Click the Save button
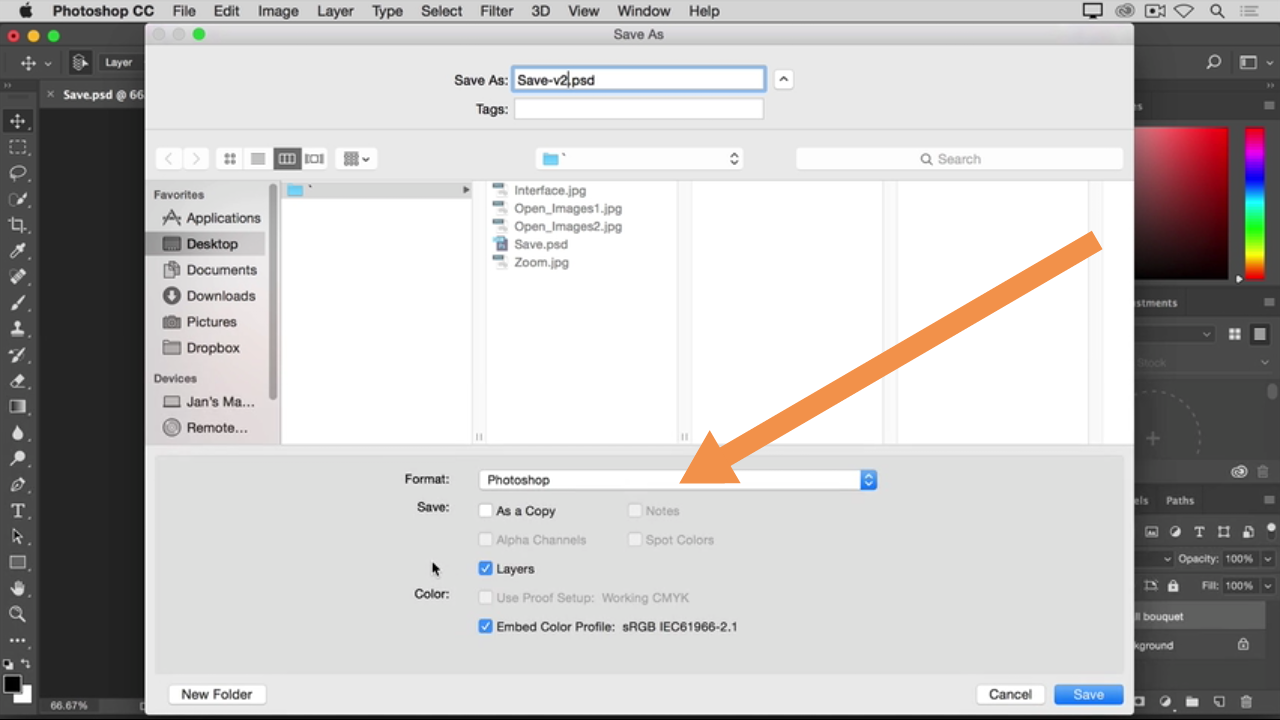The width and height of the screenshot is (1280, 720). click(x=1088, y=694)
